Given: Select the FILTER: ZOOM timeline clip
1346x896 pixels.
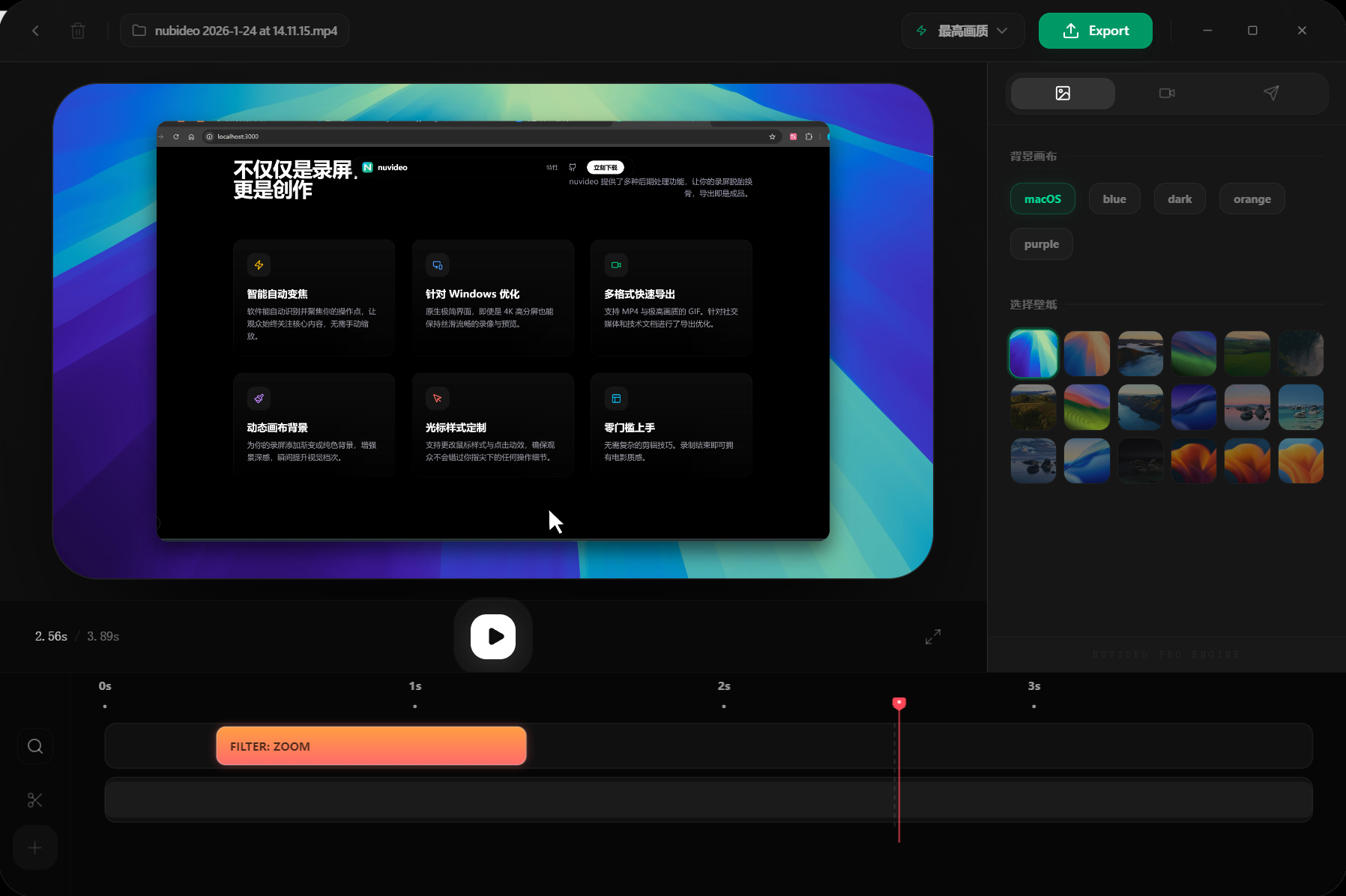Looking at the screenshot, I should point(371,746).
